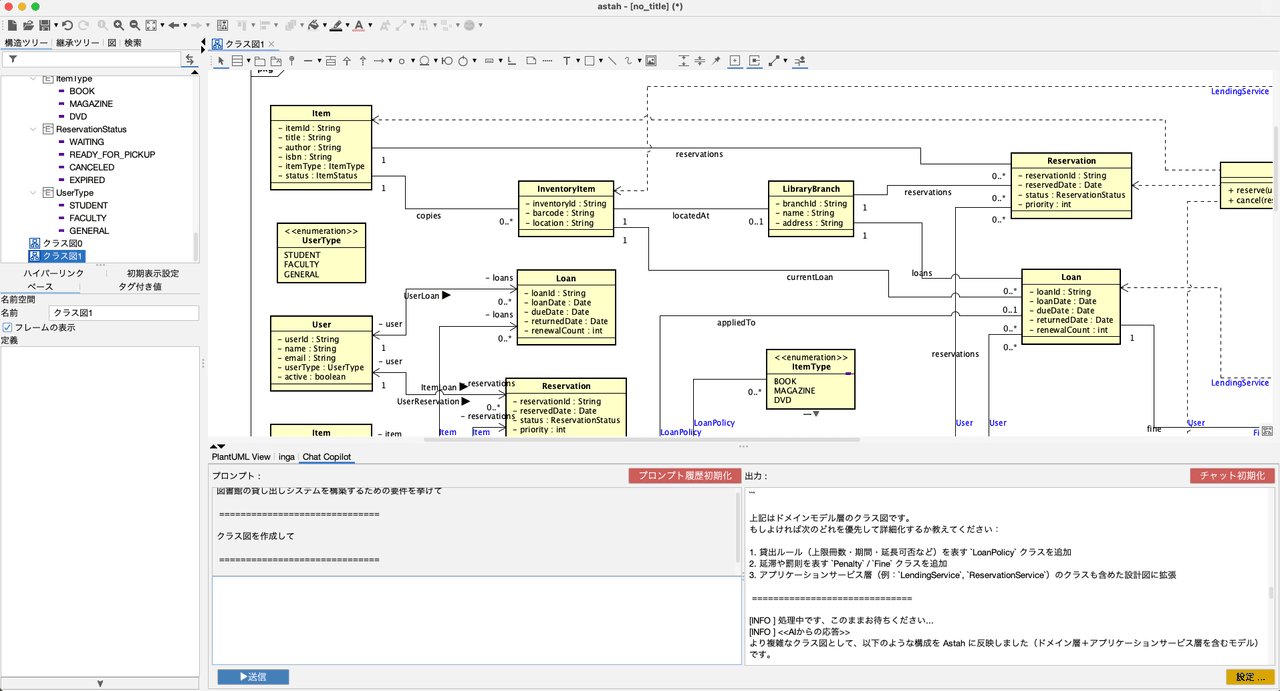Click the チャット初期化 button
Viewport: 1280px width, 691px height.
(1233, 476)
